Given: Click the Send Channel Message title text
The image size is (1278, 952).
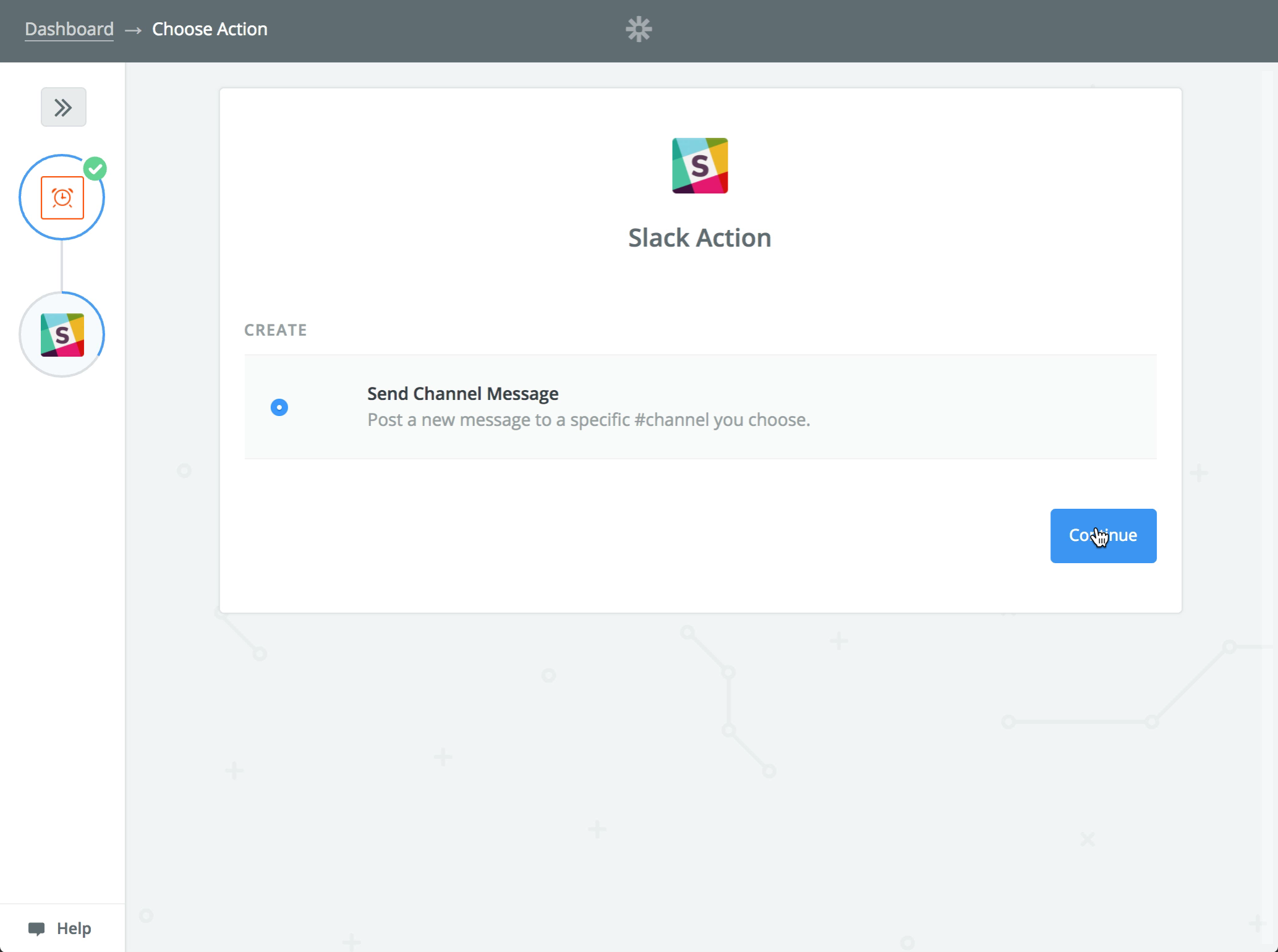Looking at the screenshot, I should point(462,394).
